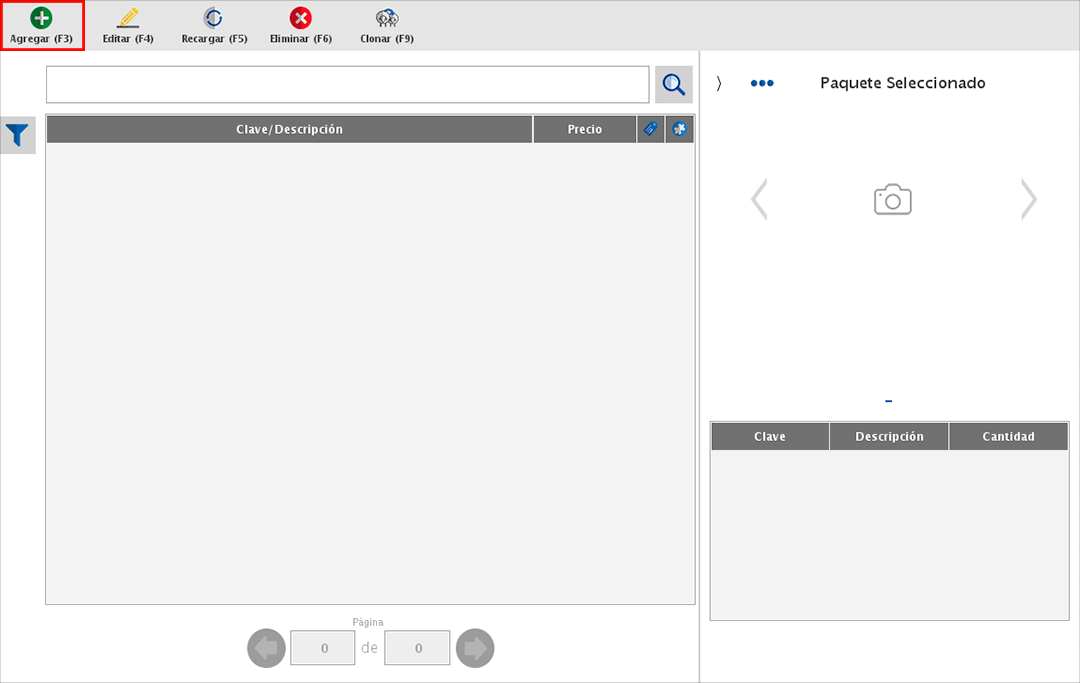Collapse the Paquete Seleccionado side panel
Image resolution: width=1080 pixels, height=683 pixels.
coord(718,84)
